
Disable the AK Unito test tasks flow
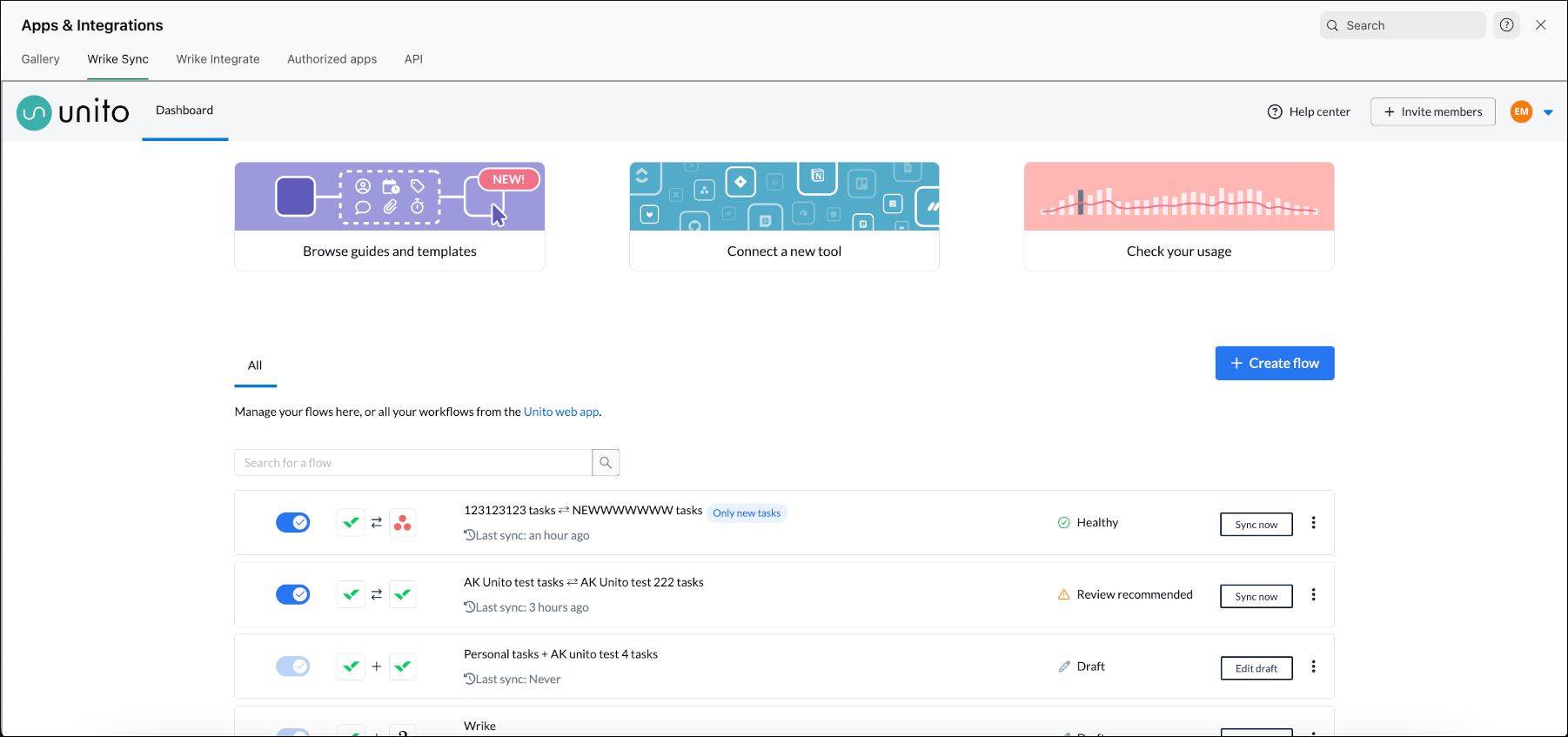tap(293, 595)
